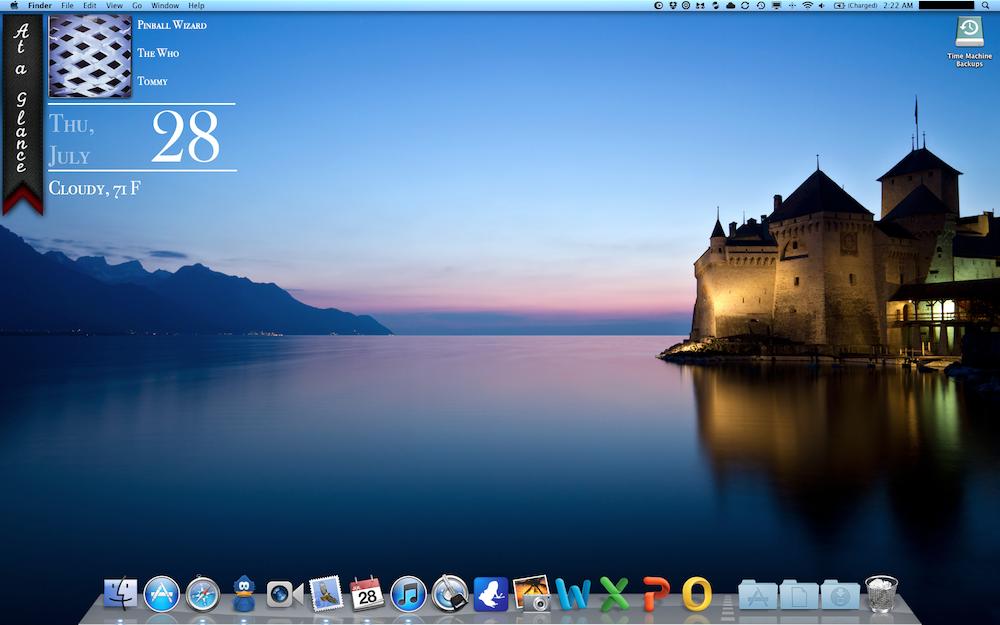Image resolution: width=1000 pixels, height=625 pixels.
Task: Open Finder from the dock
Action: pyautogui.click(x=120, y=593)
